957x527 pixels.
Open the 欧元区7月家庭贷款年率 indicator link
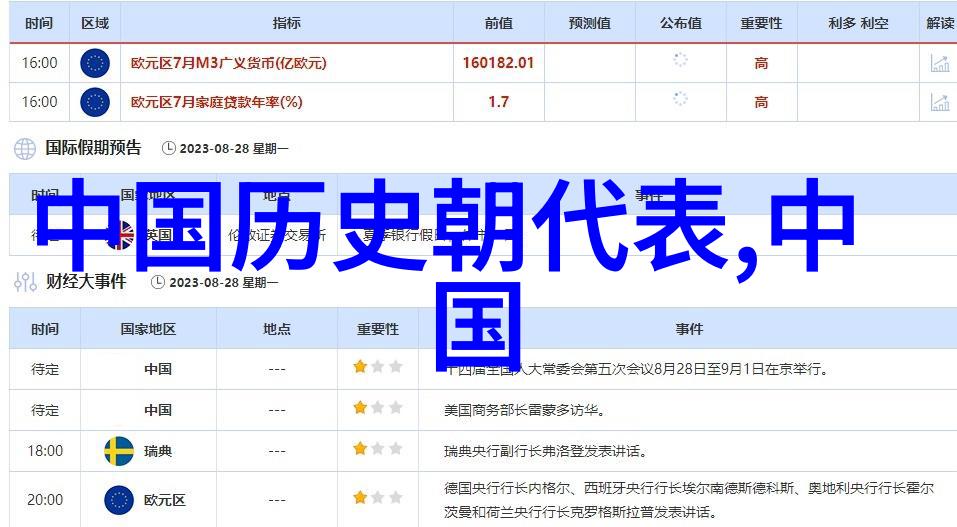216,102
